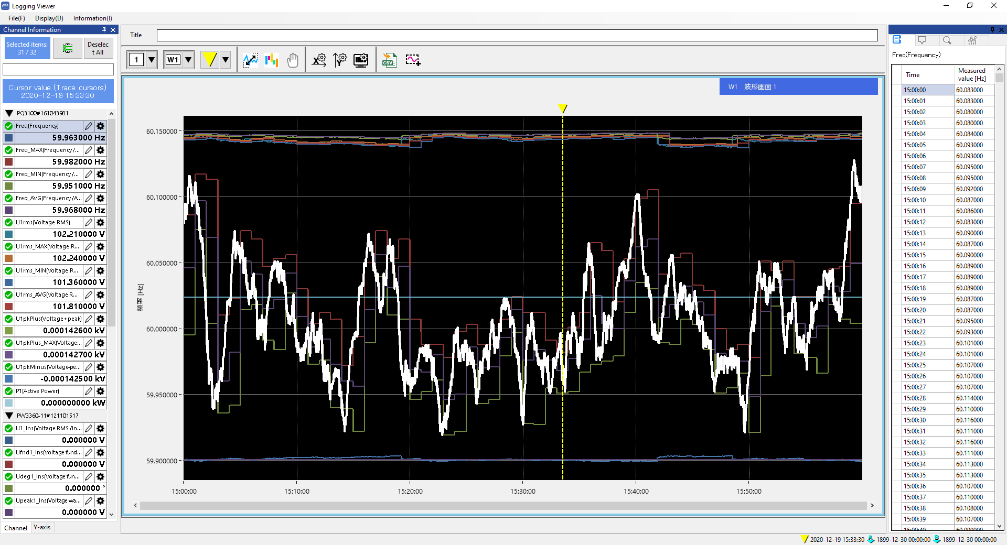The height and width of the screenshot is (545, 1007).
Task: Toggle P1(Active Power) channel check
Action: 8,391
